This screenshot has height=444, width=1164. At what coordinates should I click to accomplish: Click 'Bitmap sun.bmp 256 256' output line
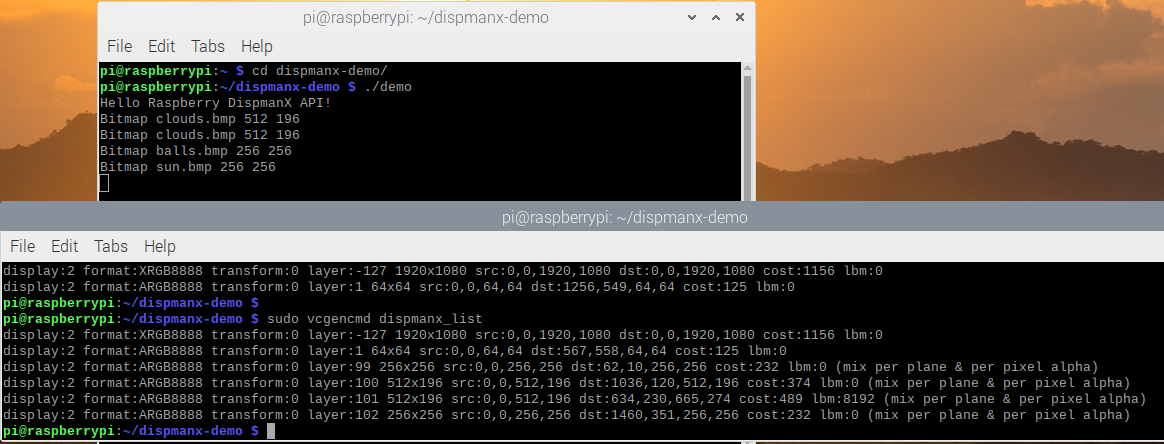tap(188, 167)
